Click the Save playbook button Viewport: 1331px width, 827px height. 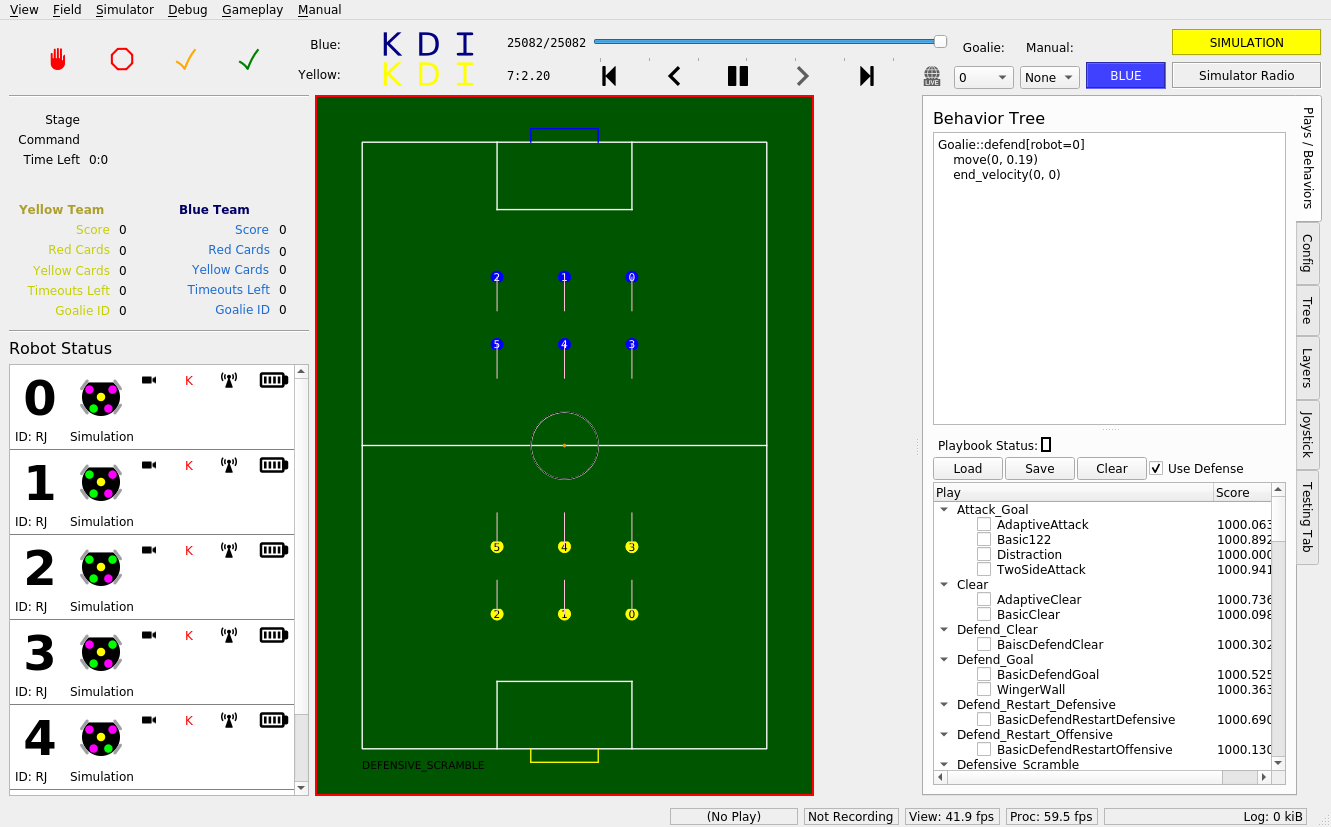coord(1040,468)
